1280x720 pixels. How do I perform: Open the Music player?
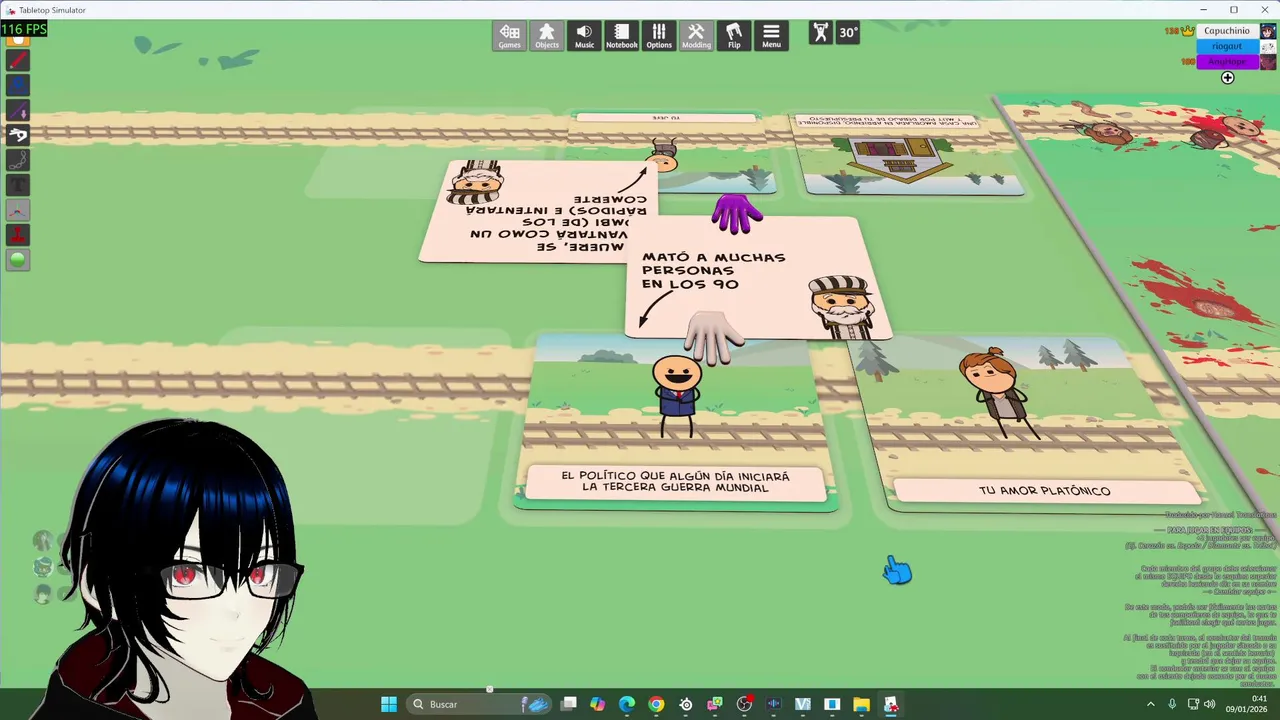click(584, 36)
